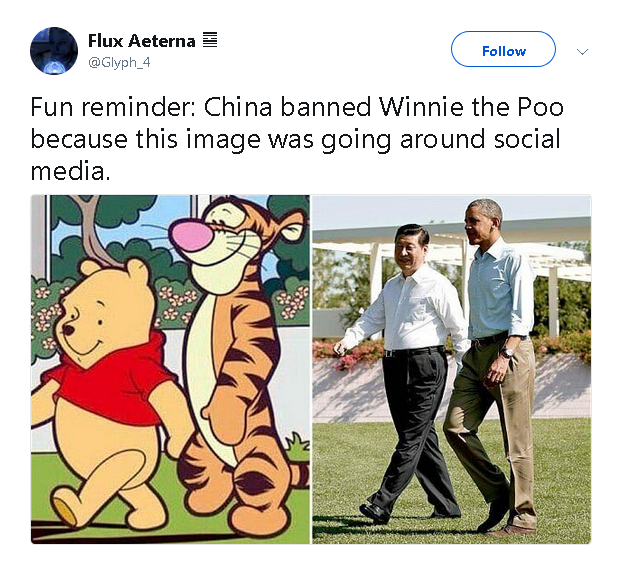623x561 pixels.
Task: Click the trigram symbol beside Flux Aeterna
Action: coord(210,40)
